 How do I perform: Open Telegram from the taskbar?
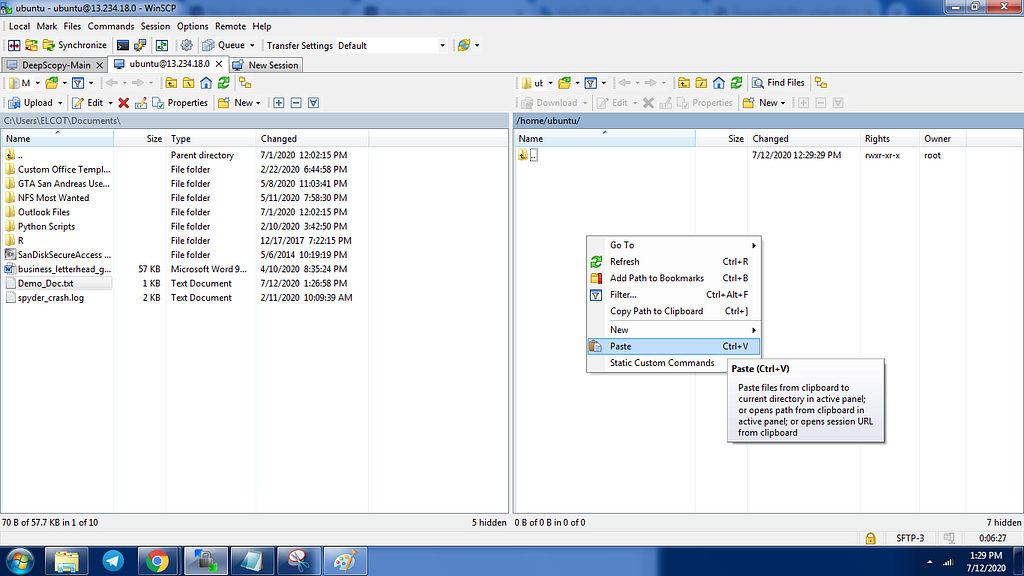[113, 561]
